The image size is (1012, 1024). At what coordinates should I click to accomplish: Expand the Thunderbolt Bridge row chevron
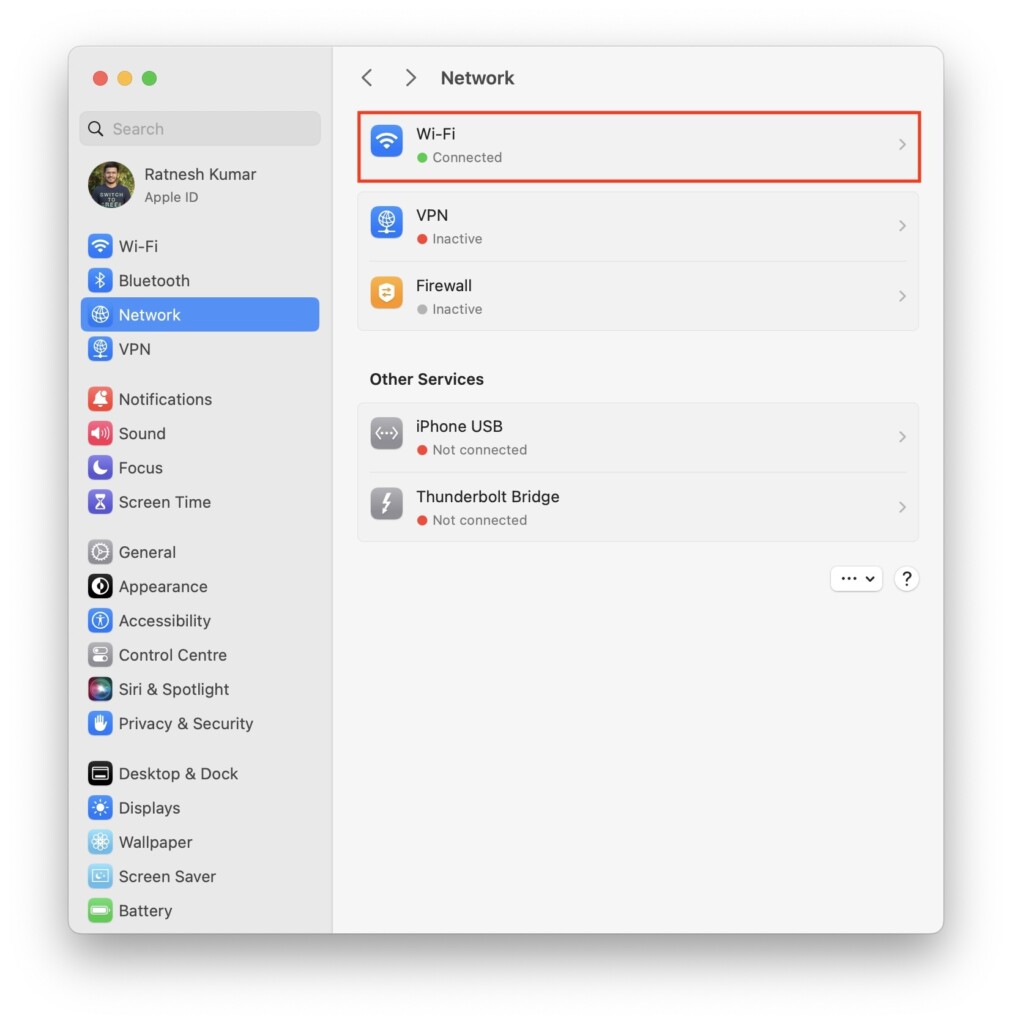902,507
